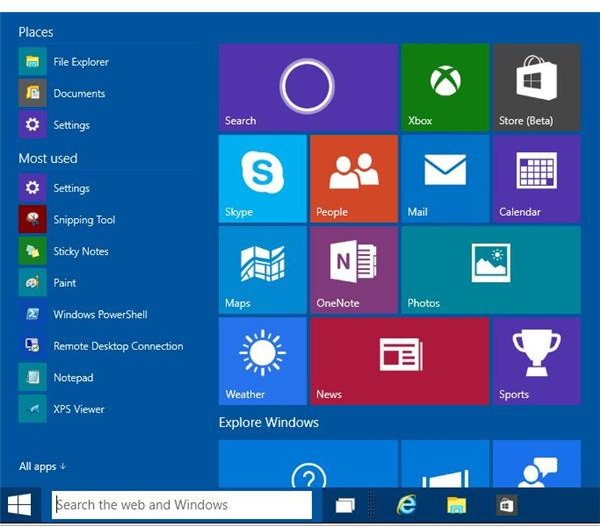This screenshot has height=530, width=600.
Task: Click the Windows PowerShell icon
Action: (x=33, y=314)
